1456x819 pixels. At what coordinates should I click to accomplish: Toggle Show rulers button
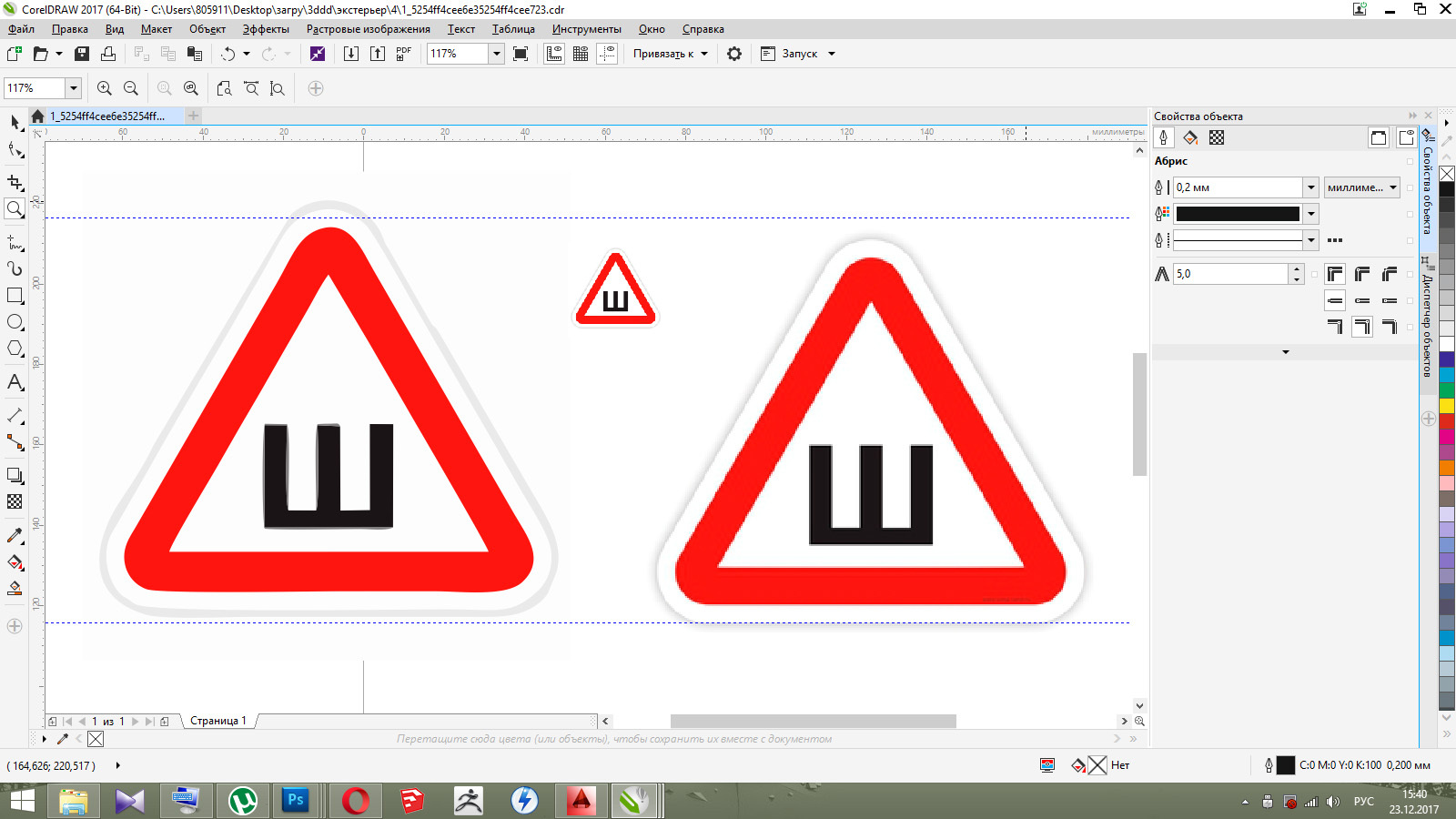coord(554,54)
